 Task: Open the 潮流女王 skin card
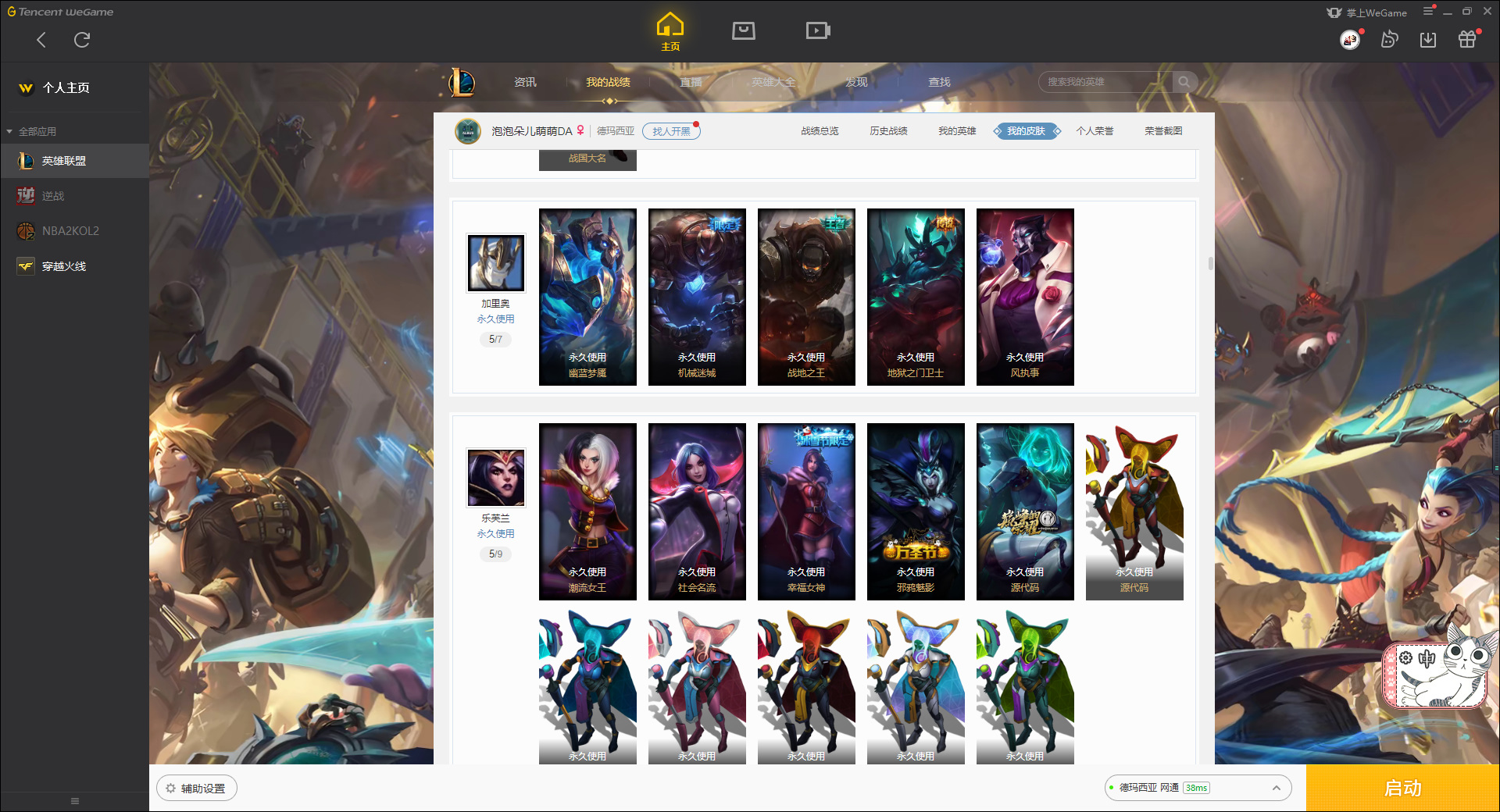[587, 511]
